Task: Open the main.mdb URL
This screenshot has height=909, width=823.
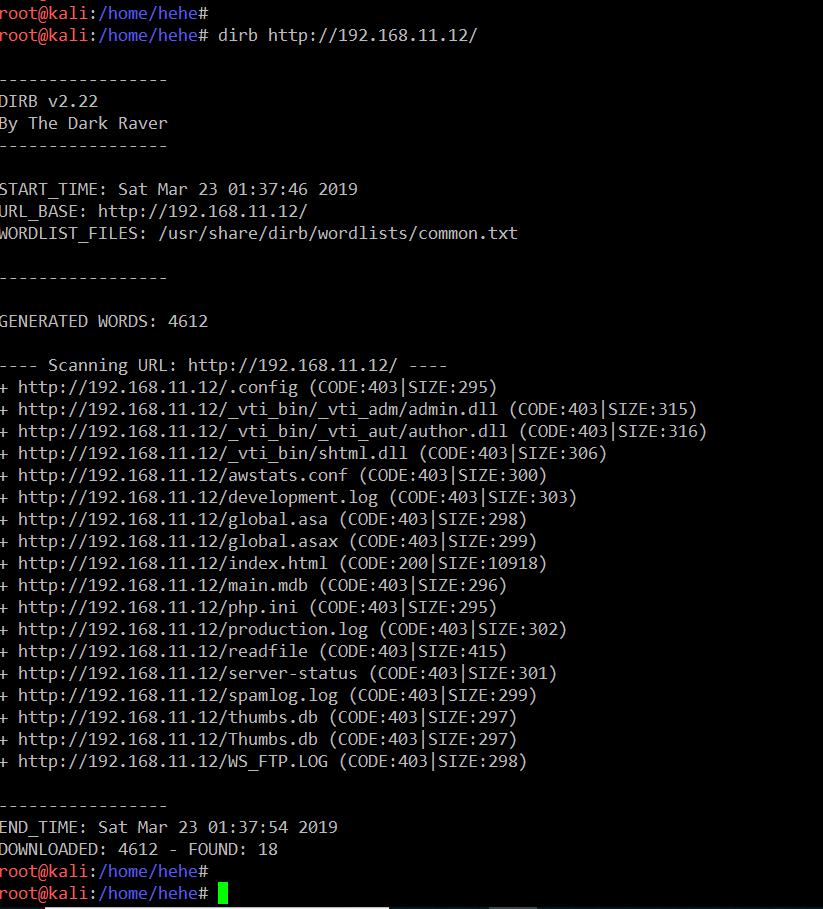Action: click(x=162, y=585)
